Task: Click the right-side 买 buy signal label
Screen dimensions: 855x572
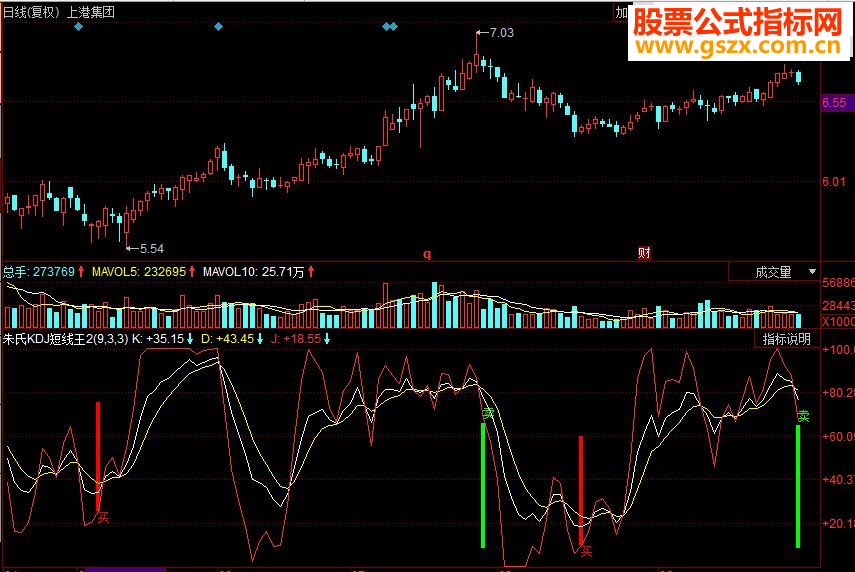Action: point(586,551)
